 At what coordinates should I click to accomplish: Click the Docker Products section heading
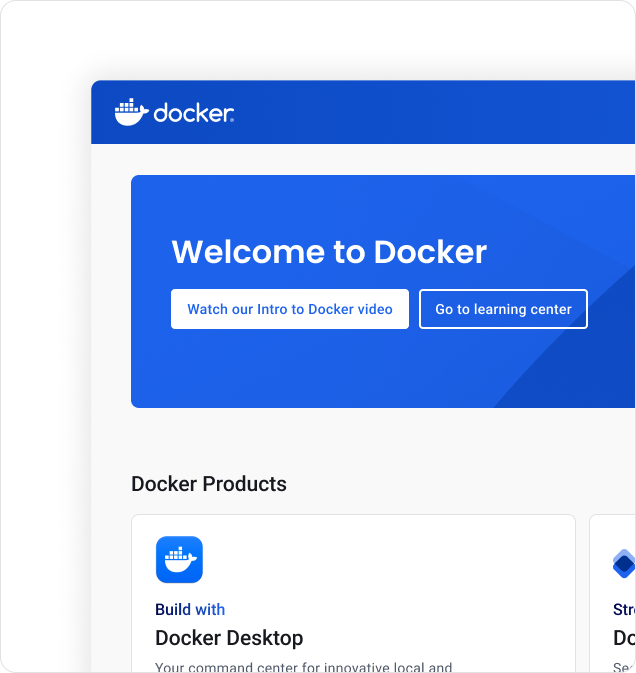pyautogui.click(x=209, y=484)
